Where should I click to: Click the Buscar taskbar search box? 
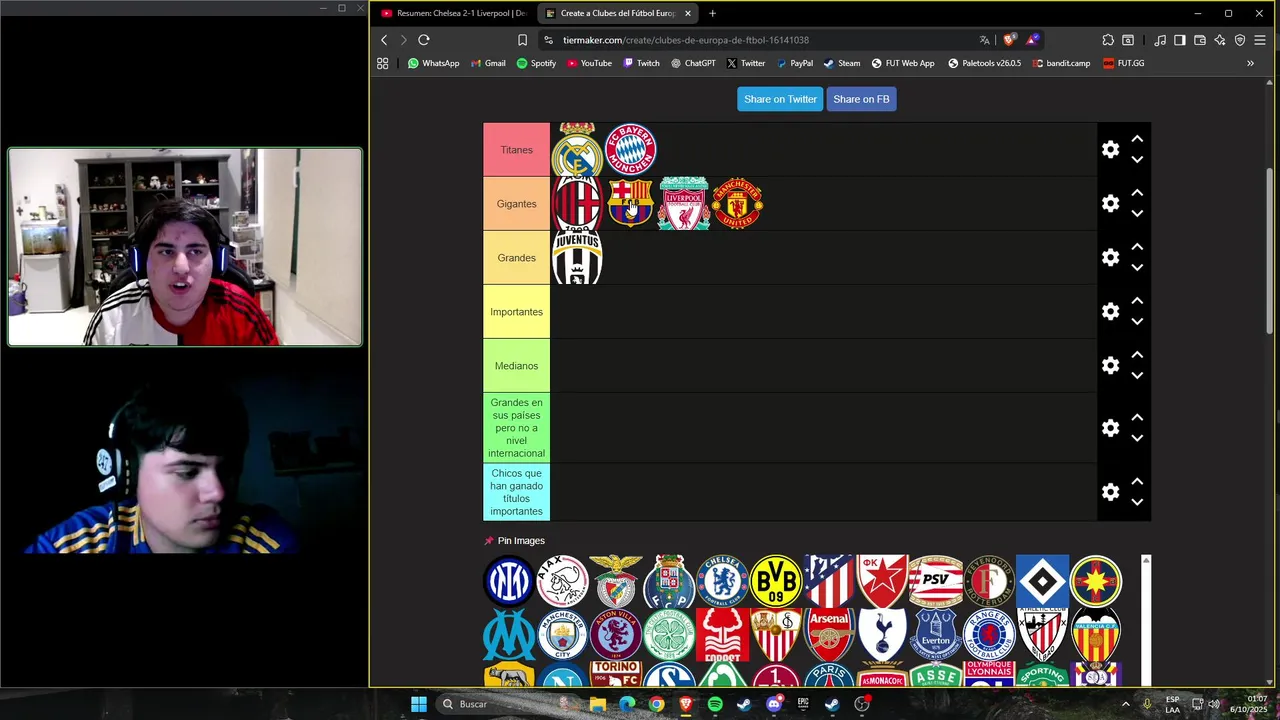tap(505, 704)
